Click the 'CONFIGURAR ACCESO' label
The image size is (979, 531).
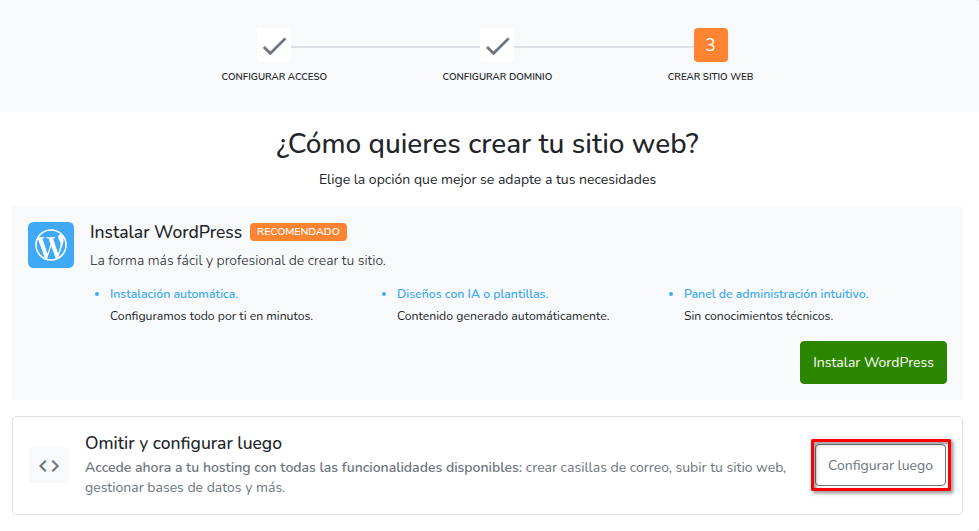[x=274, y=76]
